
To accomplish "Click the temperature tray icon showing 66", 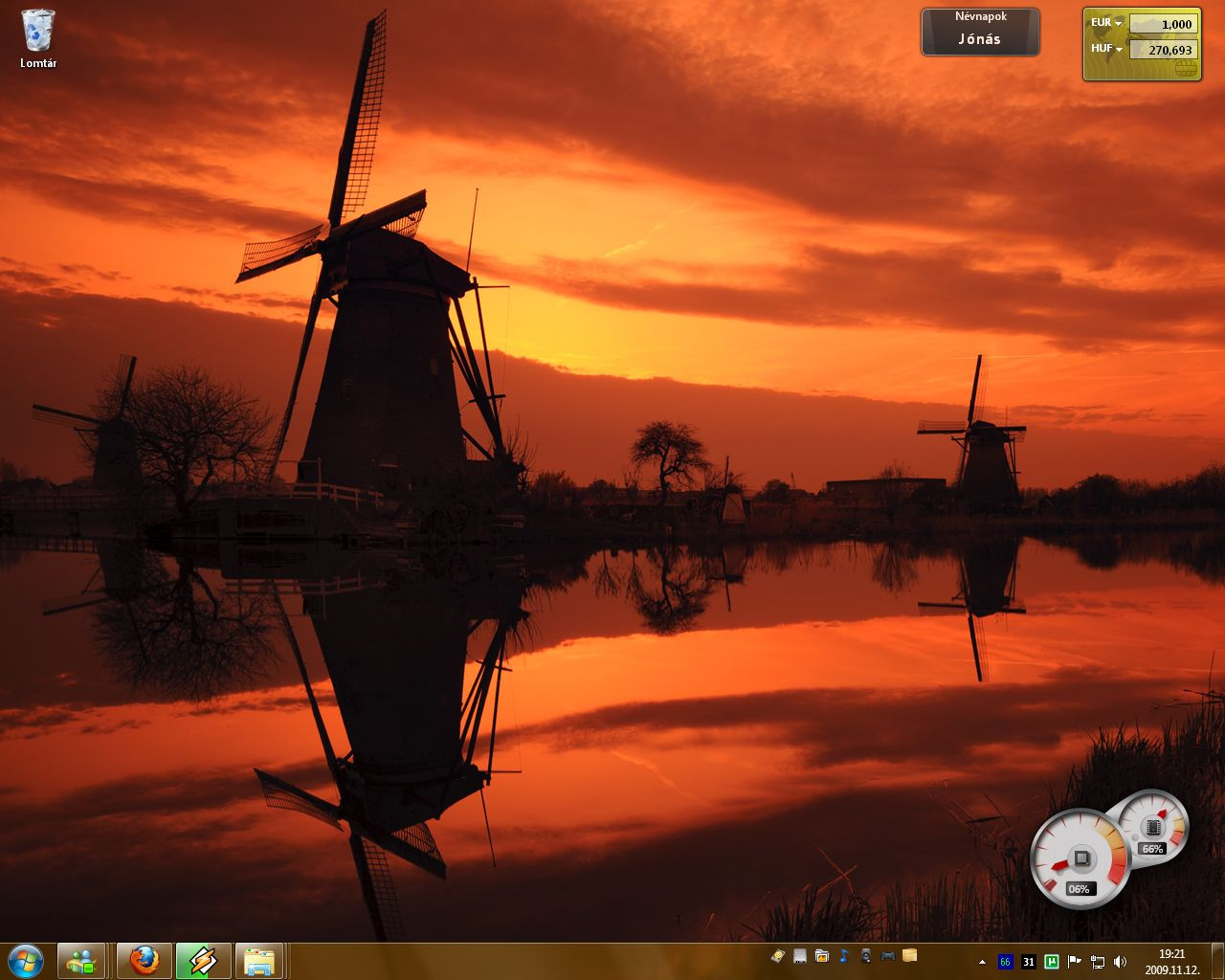I will click(x=1005, y=962).
